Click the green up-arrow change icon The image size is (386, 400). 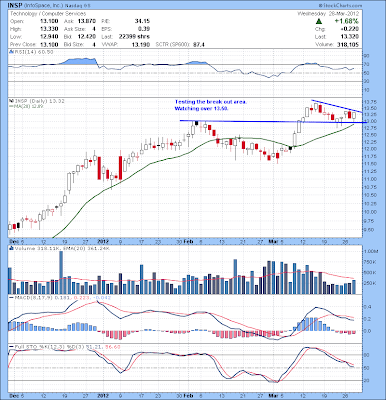click(x=318, y=21)
